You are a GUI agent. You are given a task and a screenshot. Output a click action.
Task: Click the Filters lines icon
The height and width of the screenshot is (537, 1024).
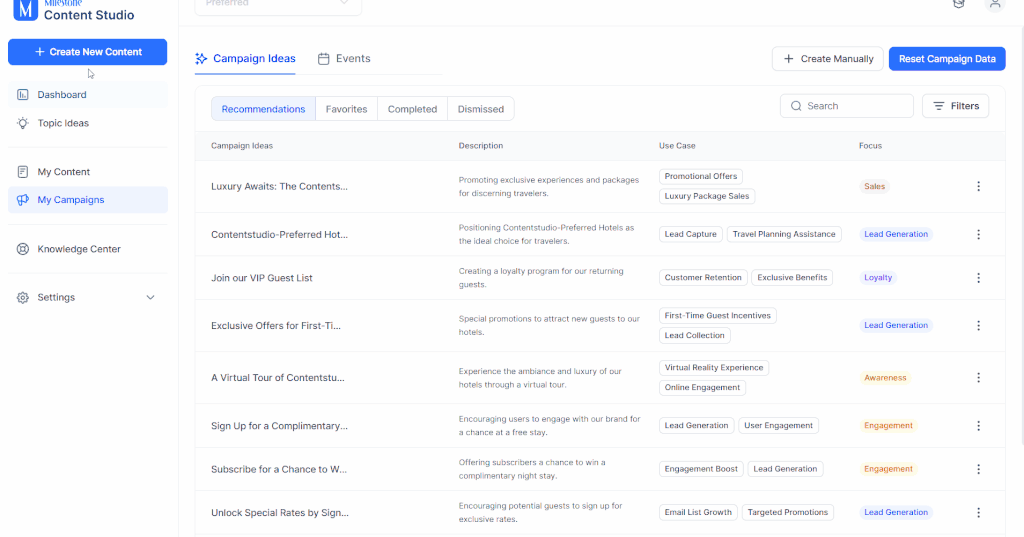point(938,106)
